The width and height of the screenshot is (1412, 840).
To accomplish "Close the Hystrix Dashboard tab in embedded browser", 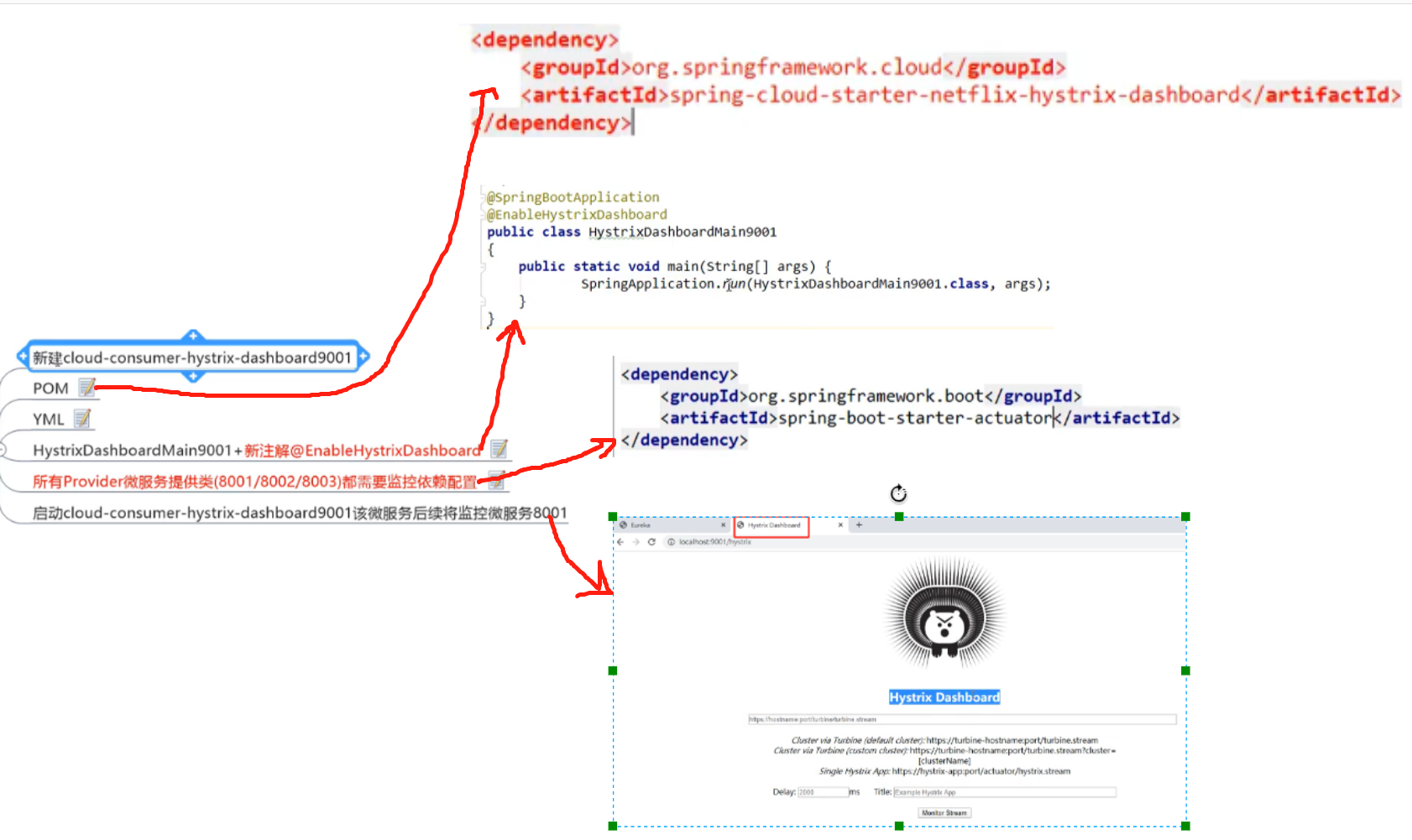I will (840, 525).
